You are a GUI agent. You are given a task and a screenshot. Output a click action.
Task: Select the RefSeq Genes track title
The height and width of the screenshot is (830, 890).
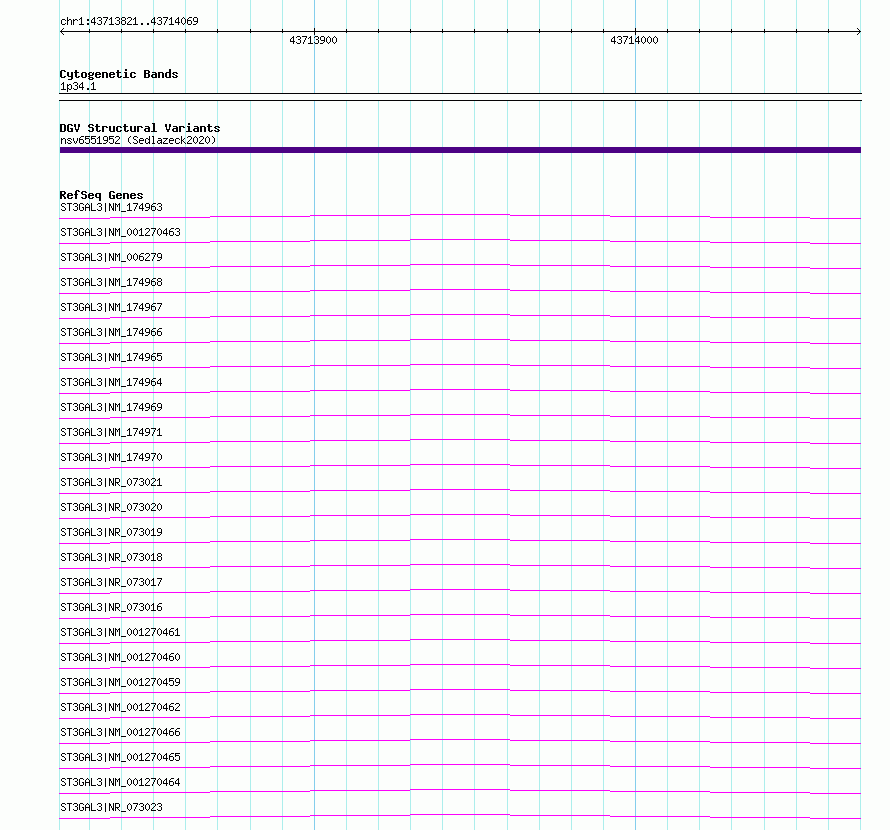coord(102,195)
